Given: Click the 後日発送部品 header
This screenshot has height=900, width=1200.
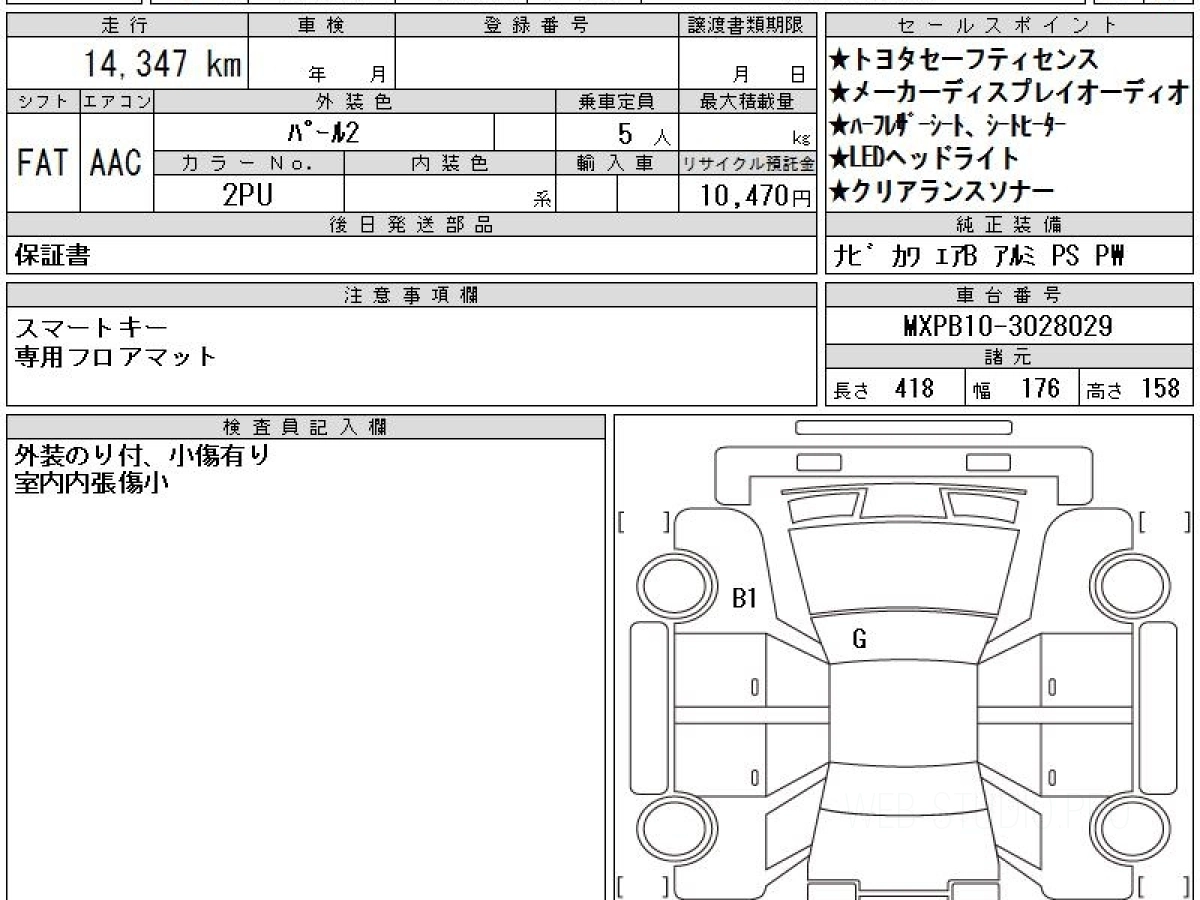Looking at the screenshot, I should [x=412, y=225].
